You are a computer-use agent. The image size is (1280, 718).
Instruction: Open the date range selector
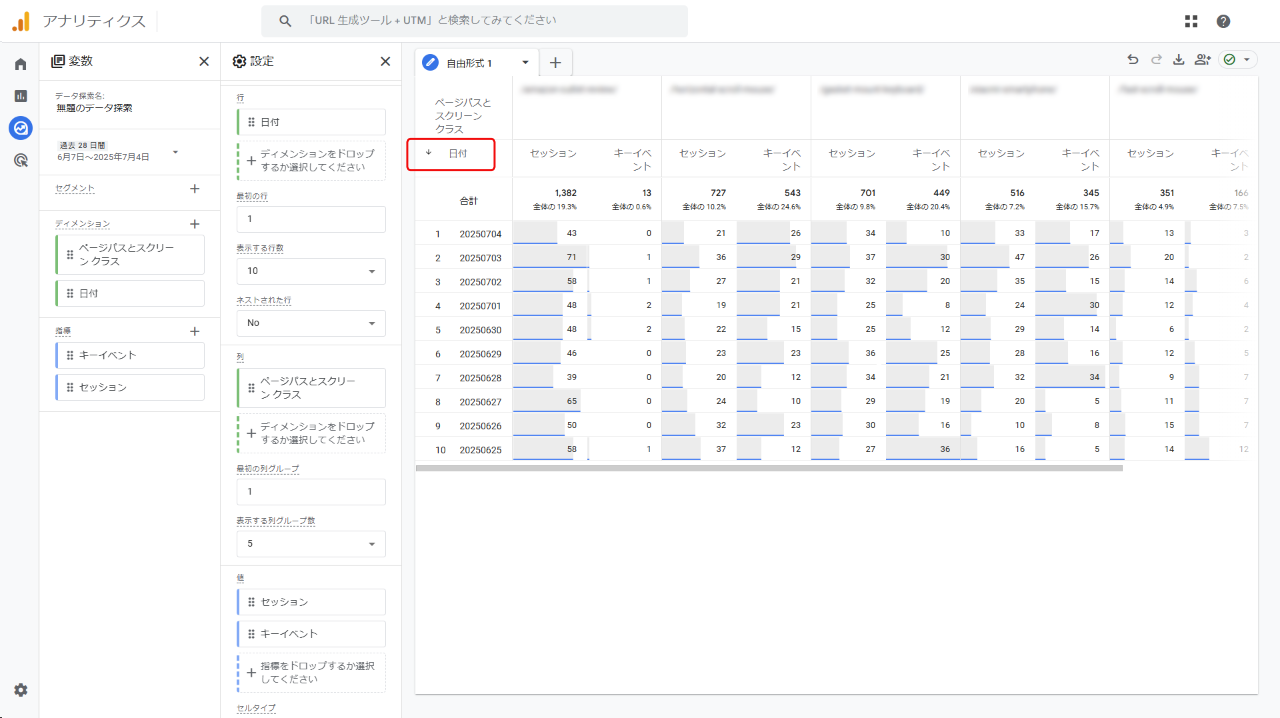point(118,152)
